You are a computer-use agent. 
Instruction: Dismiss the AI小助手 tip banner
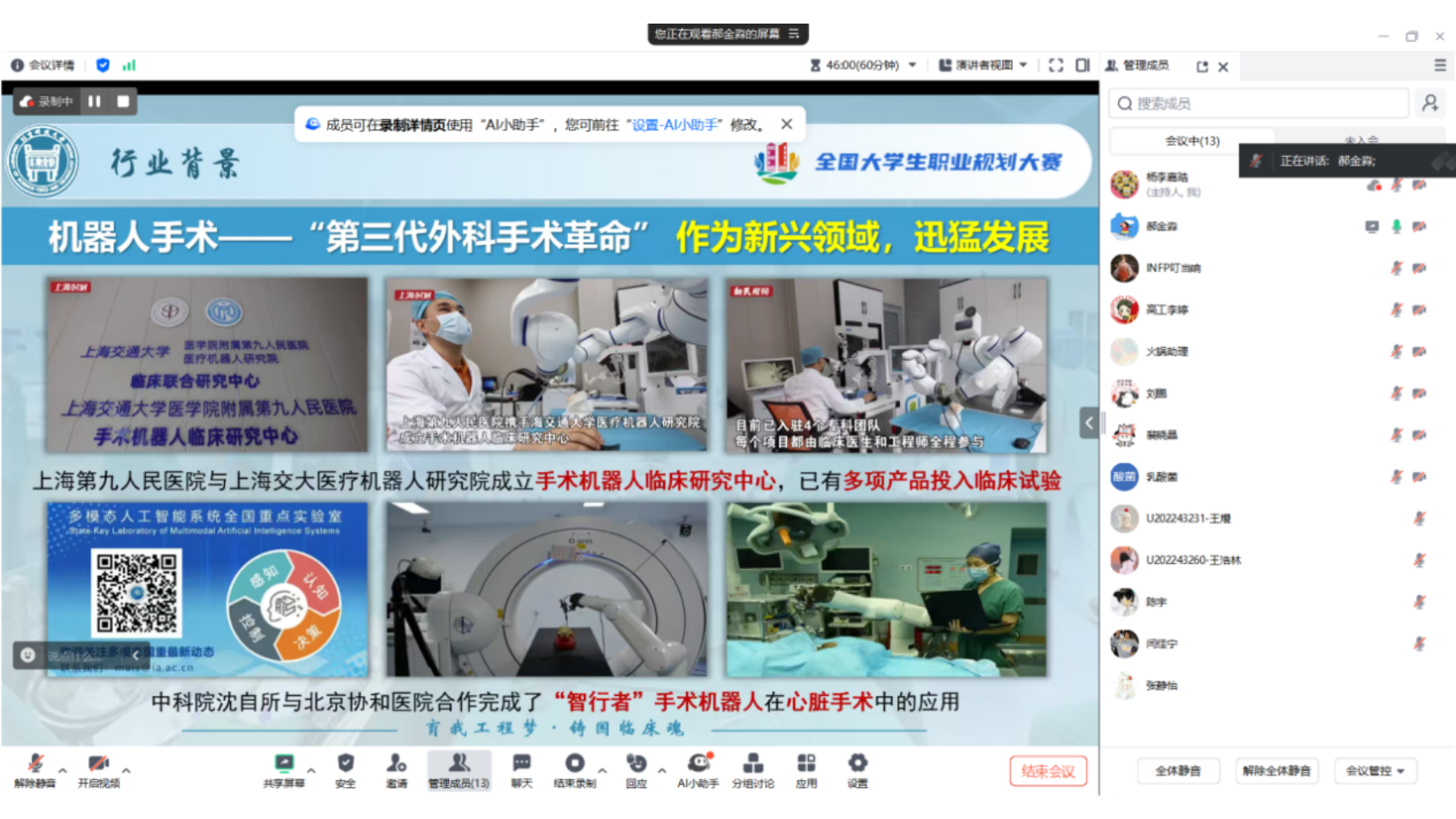(786, 124)
